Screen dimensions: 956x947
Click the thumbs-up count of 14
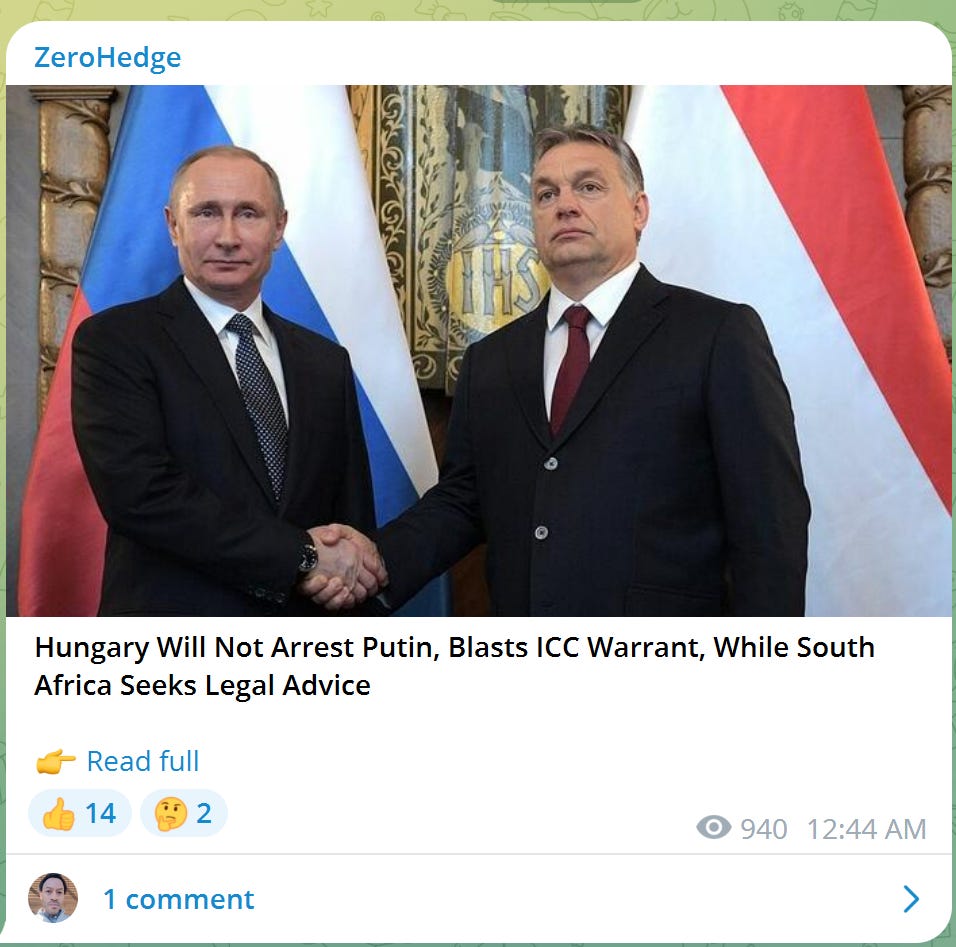(101, 813)
